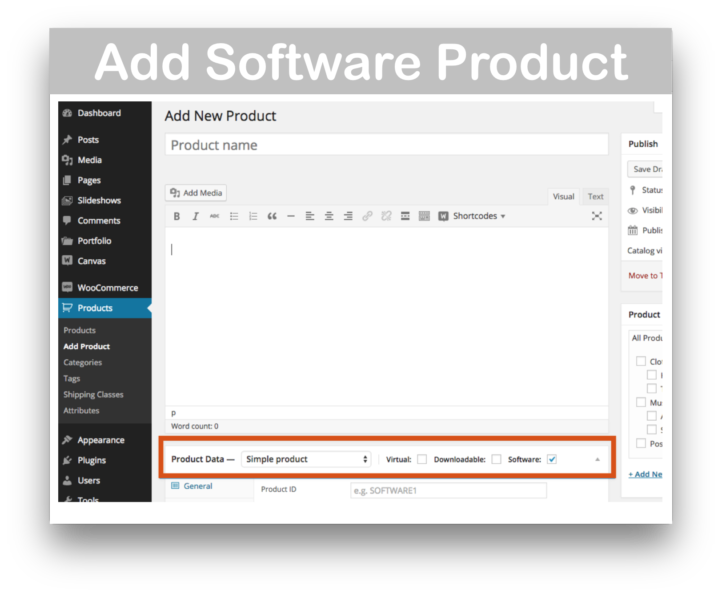This screenshot has height=595, width=722.
Task: Select the General product data tab
Action: [197, 486]
